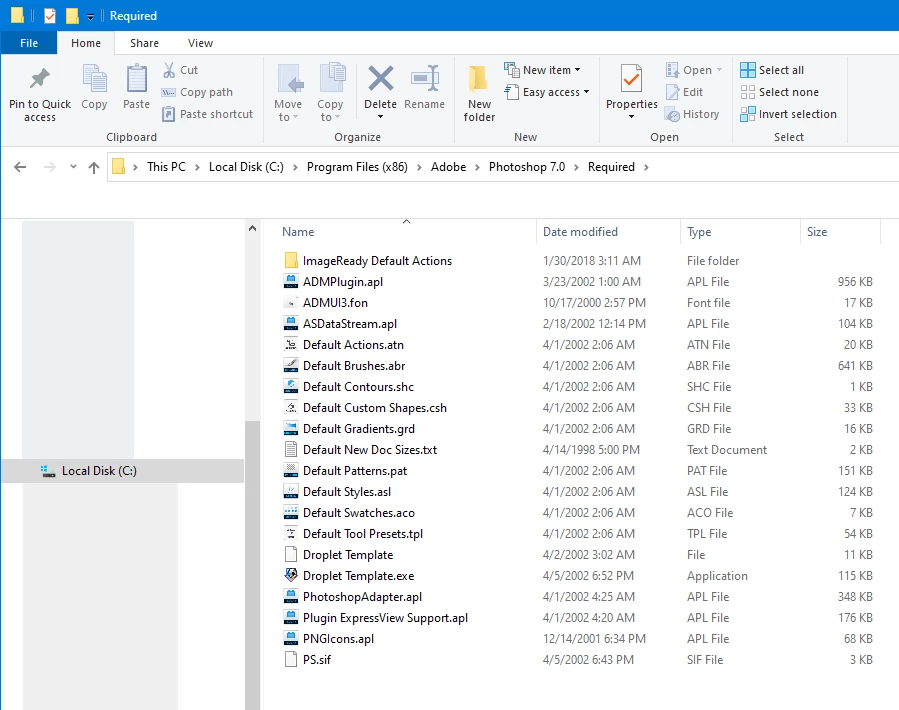Click the Droplet Template.exe application icon
899x710 pixels.
pos(291,575)
